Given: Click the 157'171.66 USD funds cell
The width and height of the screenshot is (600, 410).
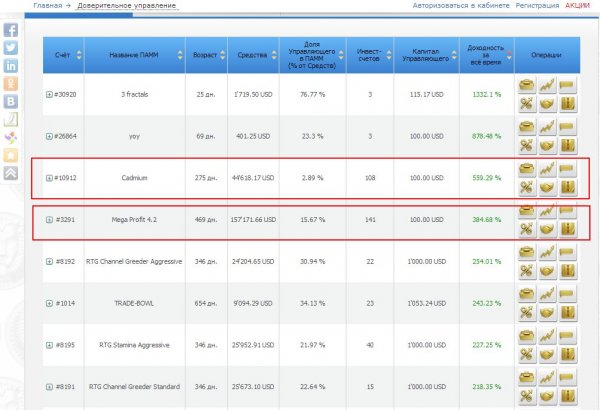Looking at the screenshot, I should pos(253,220).
